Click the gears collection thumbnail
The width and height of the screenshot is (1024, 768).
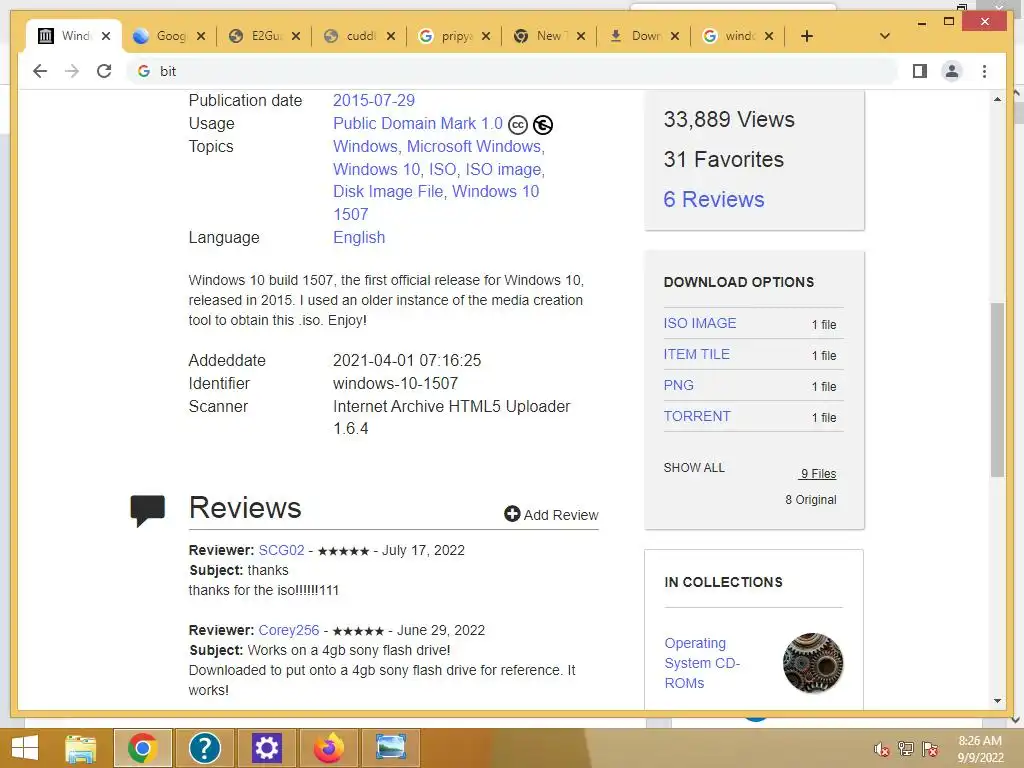click(813, 663)
